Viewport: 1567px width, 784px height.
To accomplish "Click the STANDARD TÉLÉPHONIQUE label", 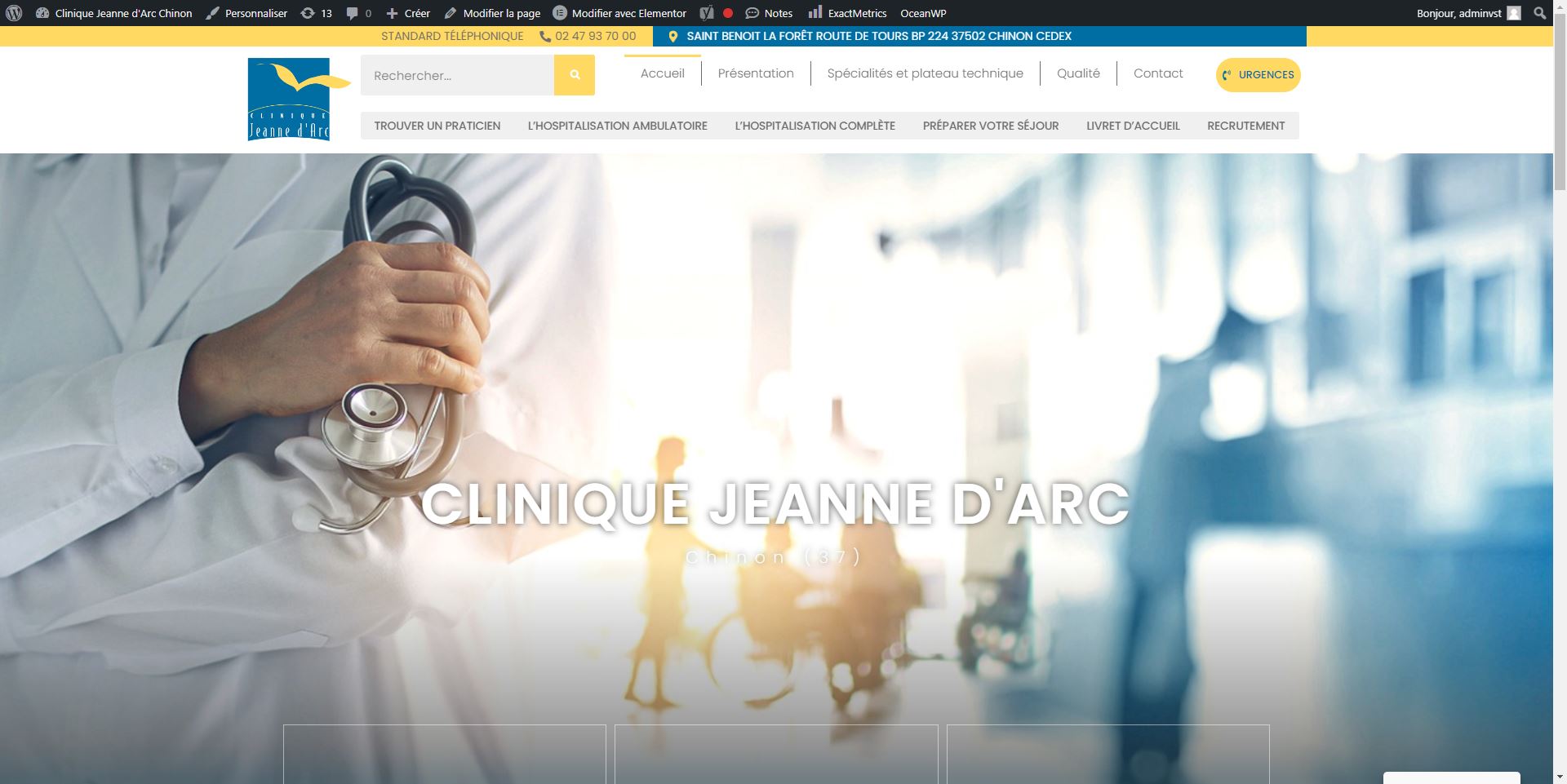I will pos(452,36).
